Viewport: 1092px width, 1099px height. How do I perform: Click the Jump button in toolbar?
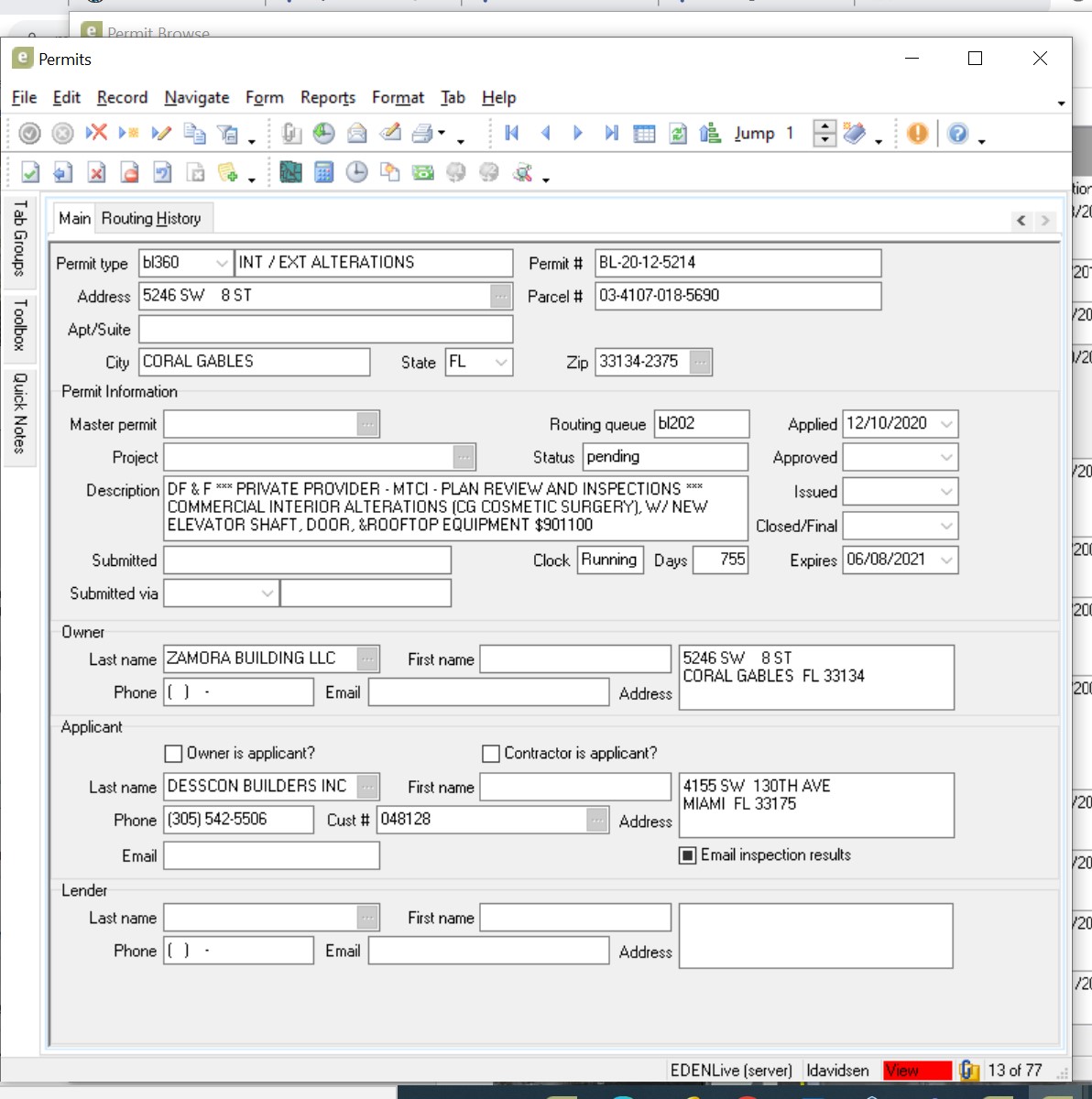pyautogui.click(x=754, y=134)
